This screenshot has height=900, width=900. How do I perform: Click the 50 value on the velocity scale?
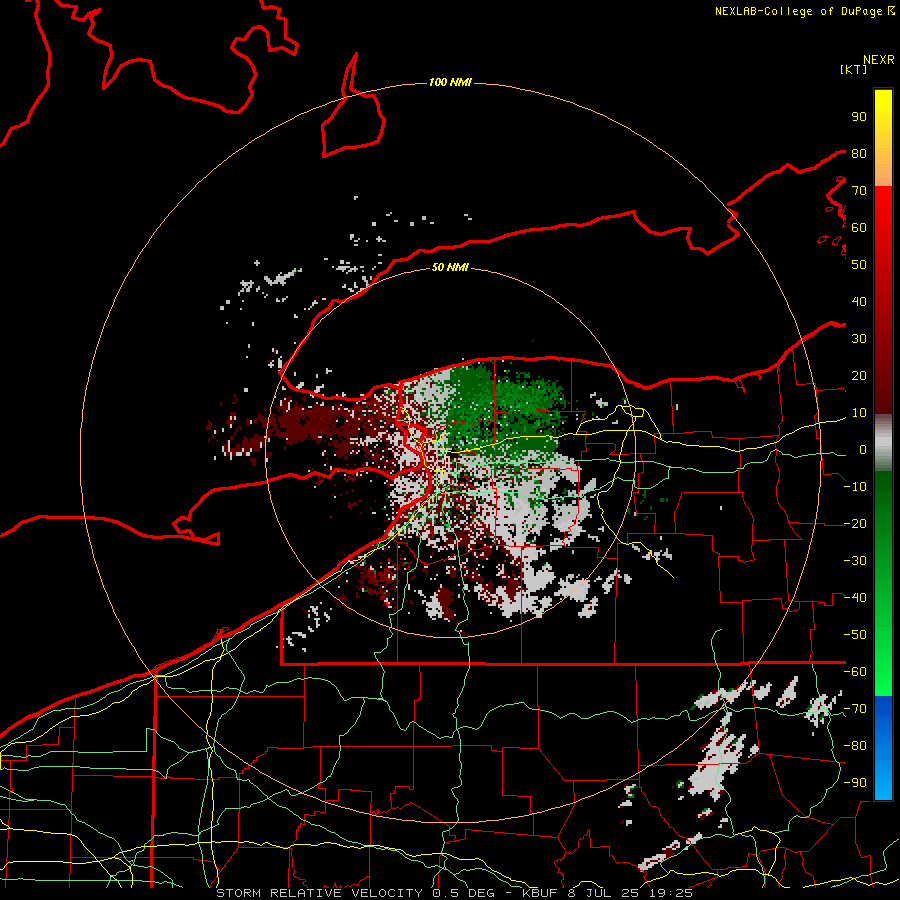(859, 265)
